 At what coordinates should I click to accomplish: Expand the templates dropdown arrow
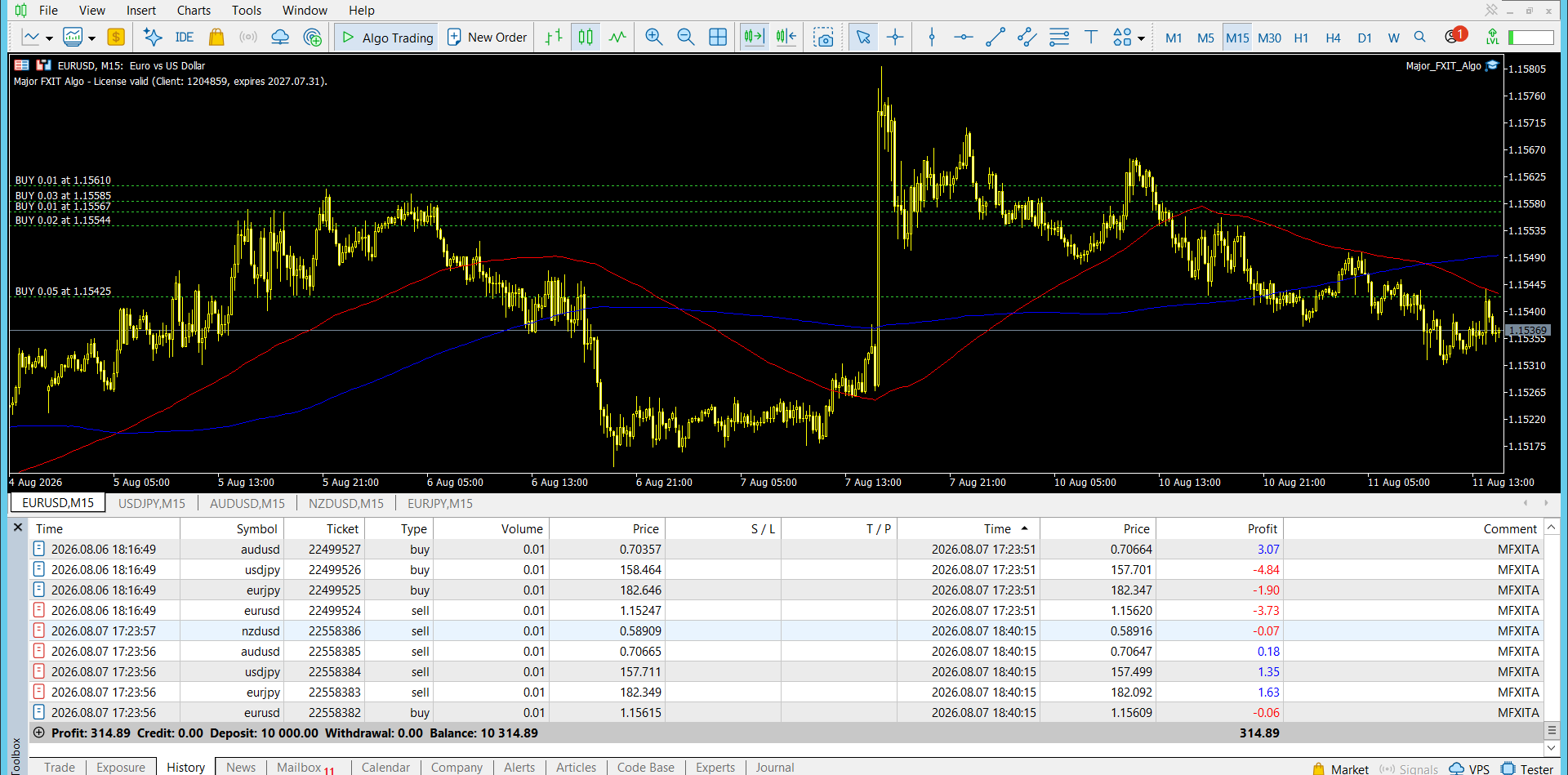[91, 38]
